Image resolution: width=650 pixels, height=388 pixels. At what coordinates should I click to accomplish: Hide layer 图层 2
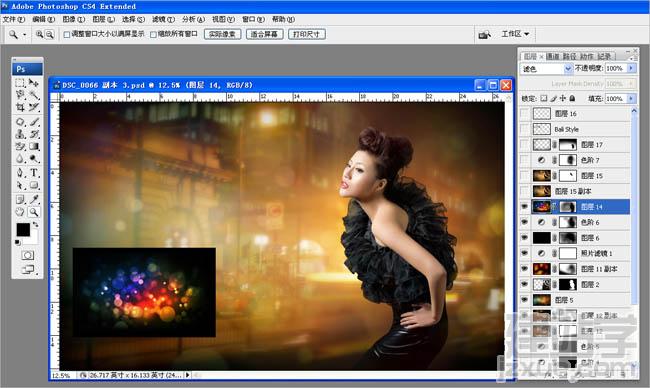(525, 284)
